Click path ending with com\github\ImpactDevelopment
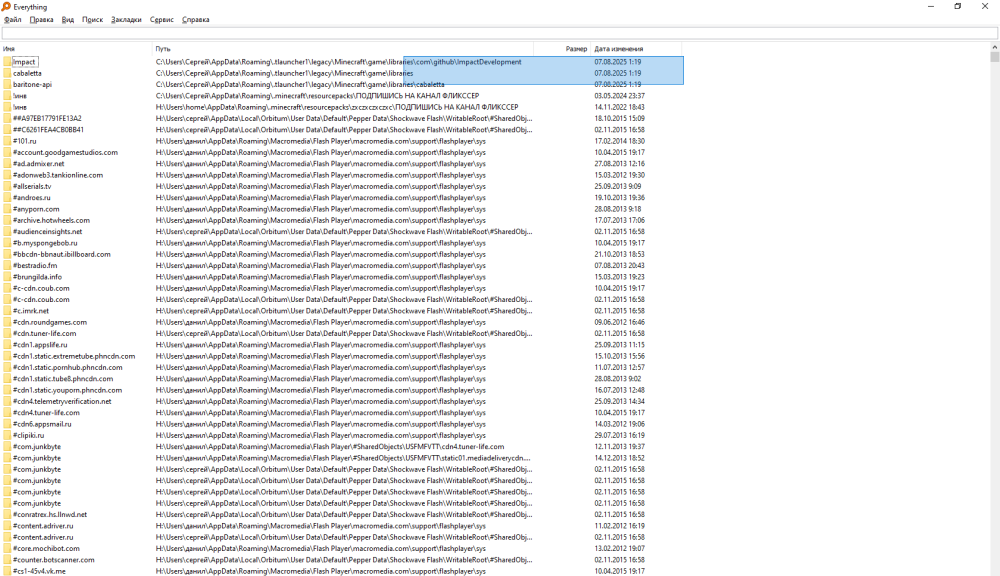Screen dimensions: 1000x576 coord(339,62)
